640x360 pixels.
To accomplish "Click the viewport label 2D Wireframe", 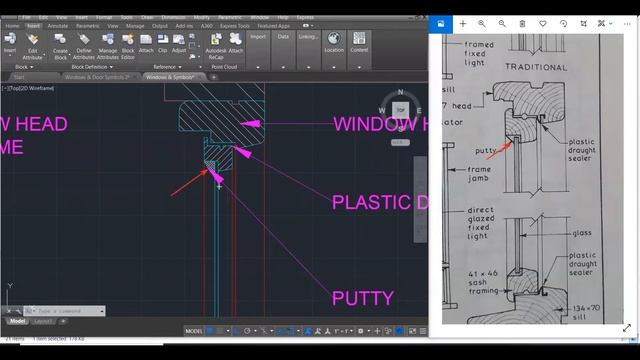I will pos(38,88).
